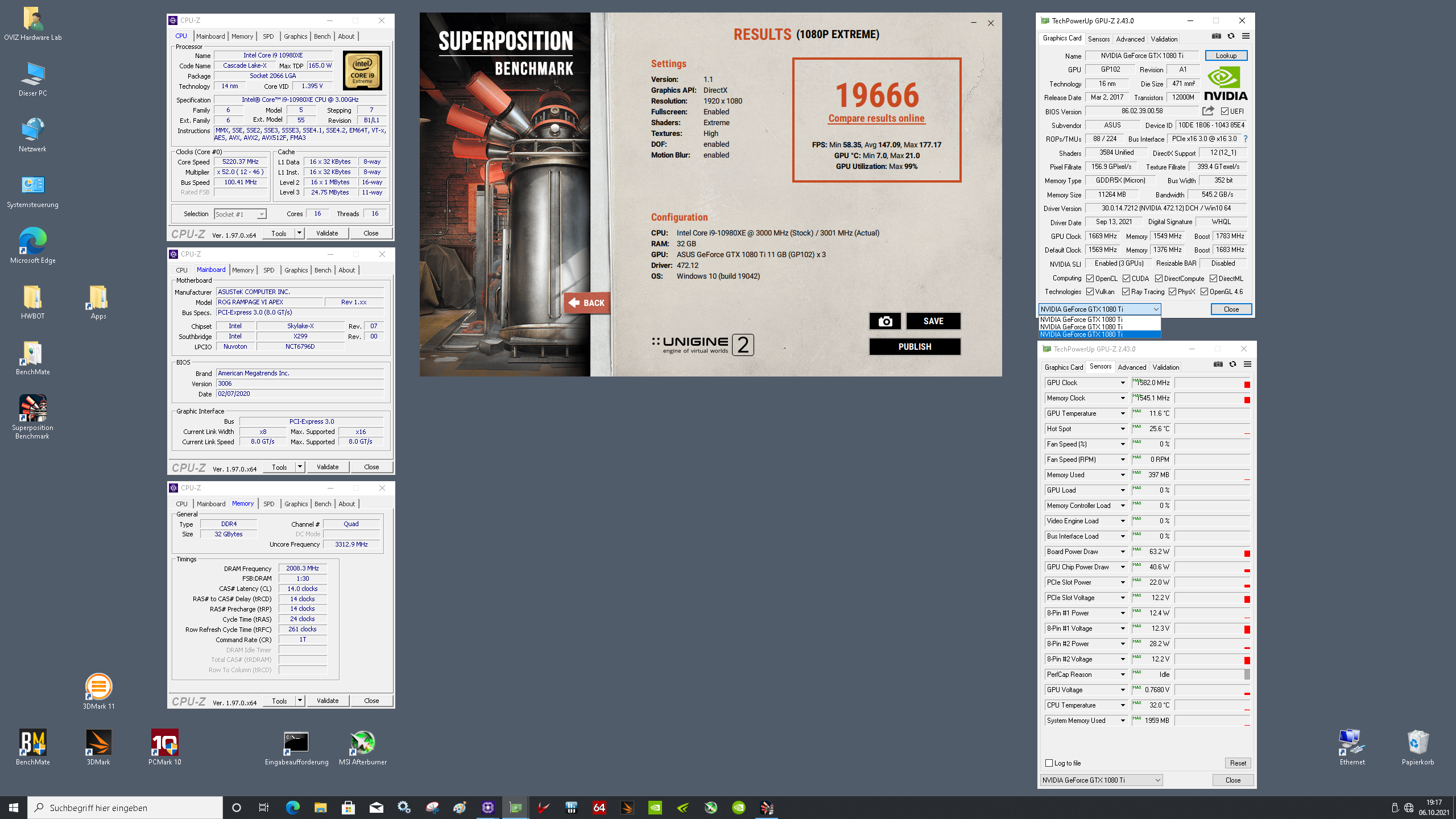Click the BIOS share/export icon in GPU-Z
This screenshot has width=1456, height=819.
tap(1208, 111)
